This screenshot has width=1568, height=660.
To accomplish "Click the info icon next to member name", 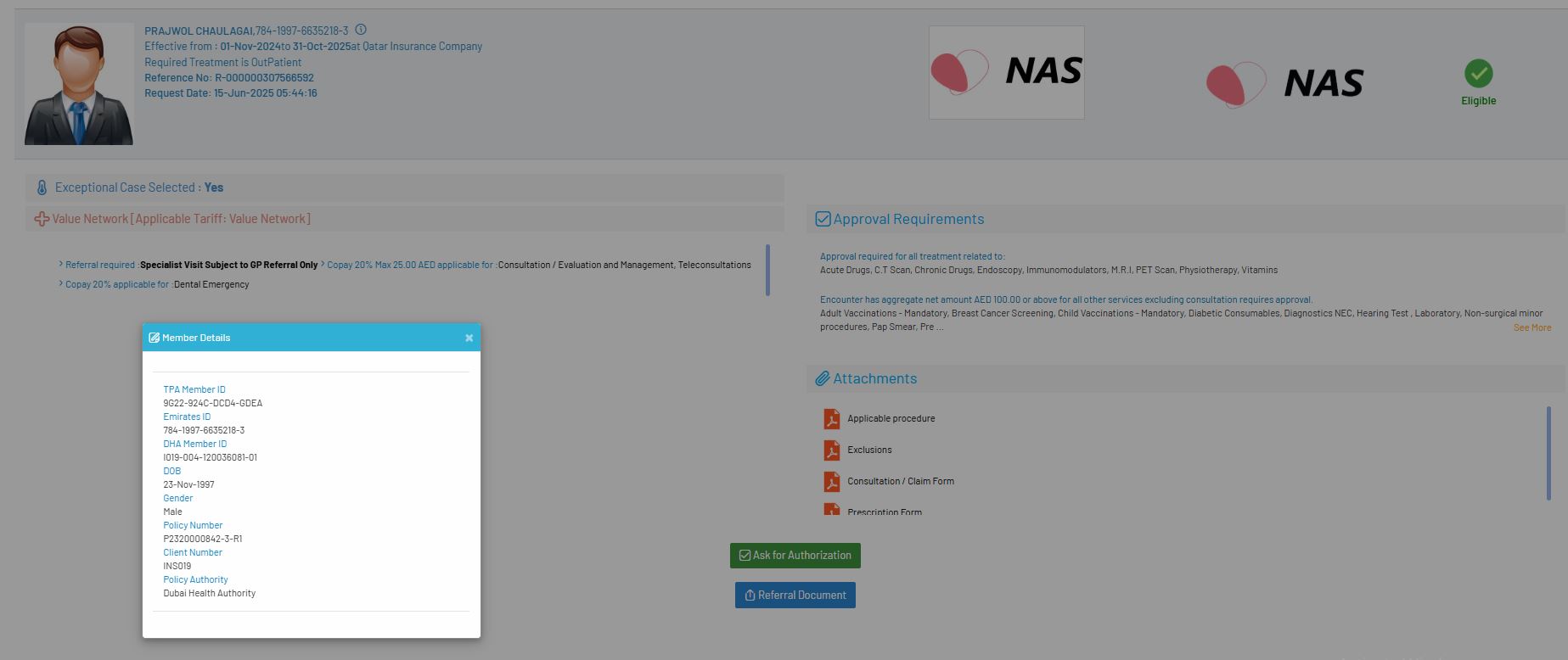I will [x=361, y=30].
